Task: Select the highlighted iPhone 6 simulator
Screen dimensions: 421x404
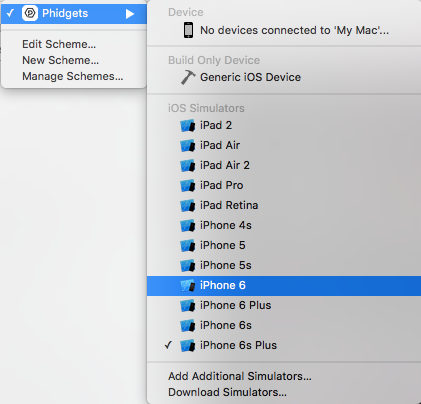Action: [284, 286]
